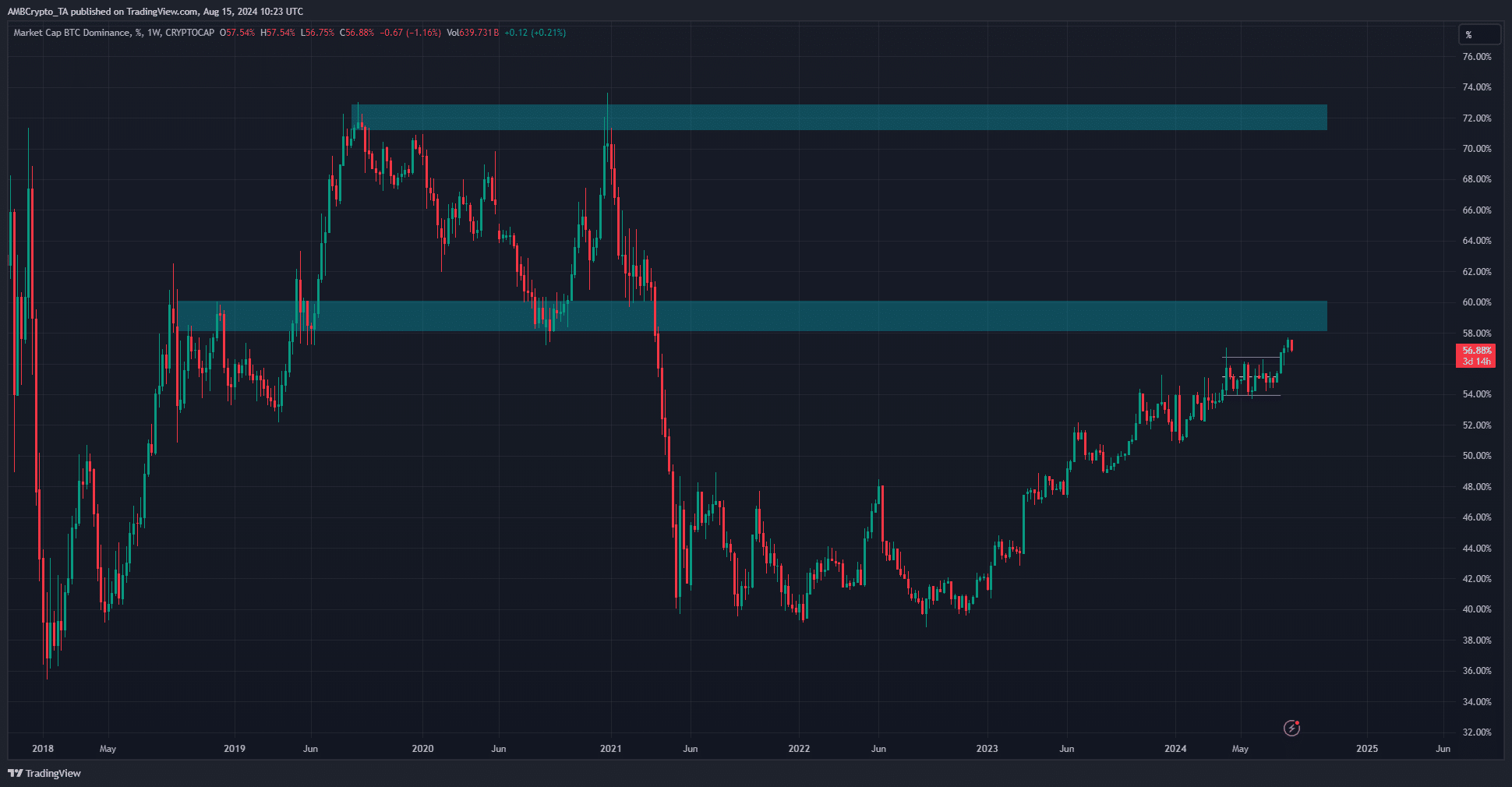The width and height of the screenshot is (1512, 787).
Task: Click the 2022 label on time axis
Action: coord(799,749)
